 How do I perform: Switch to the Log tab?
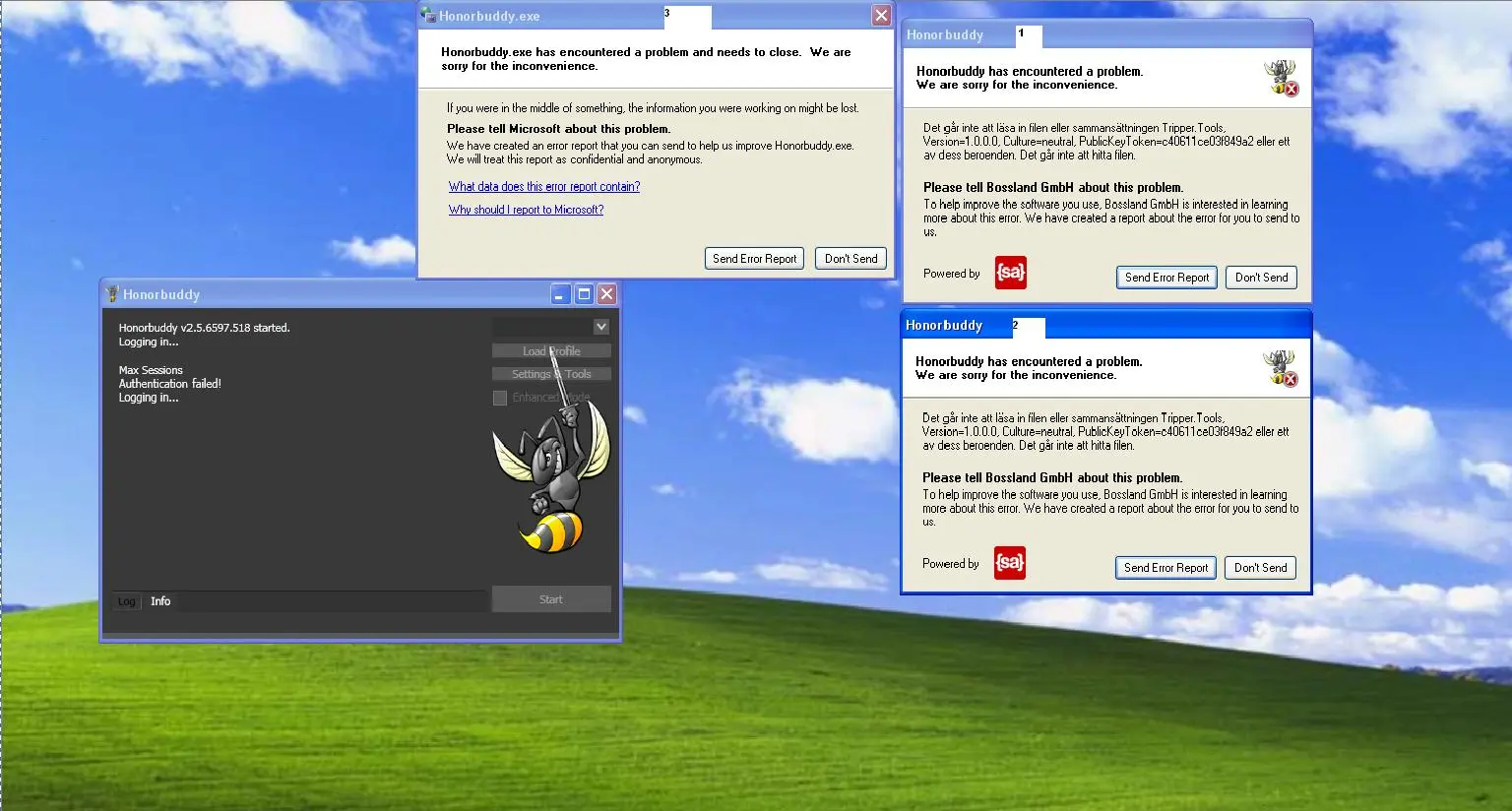pyautogui.click(x=127, y=601)
